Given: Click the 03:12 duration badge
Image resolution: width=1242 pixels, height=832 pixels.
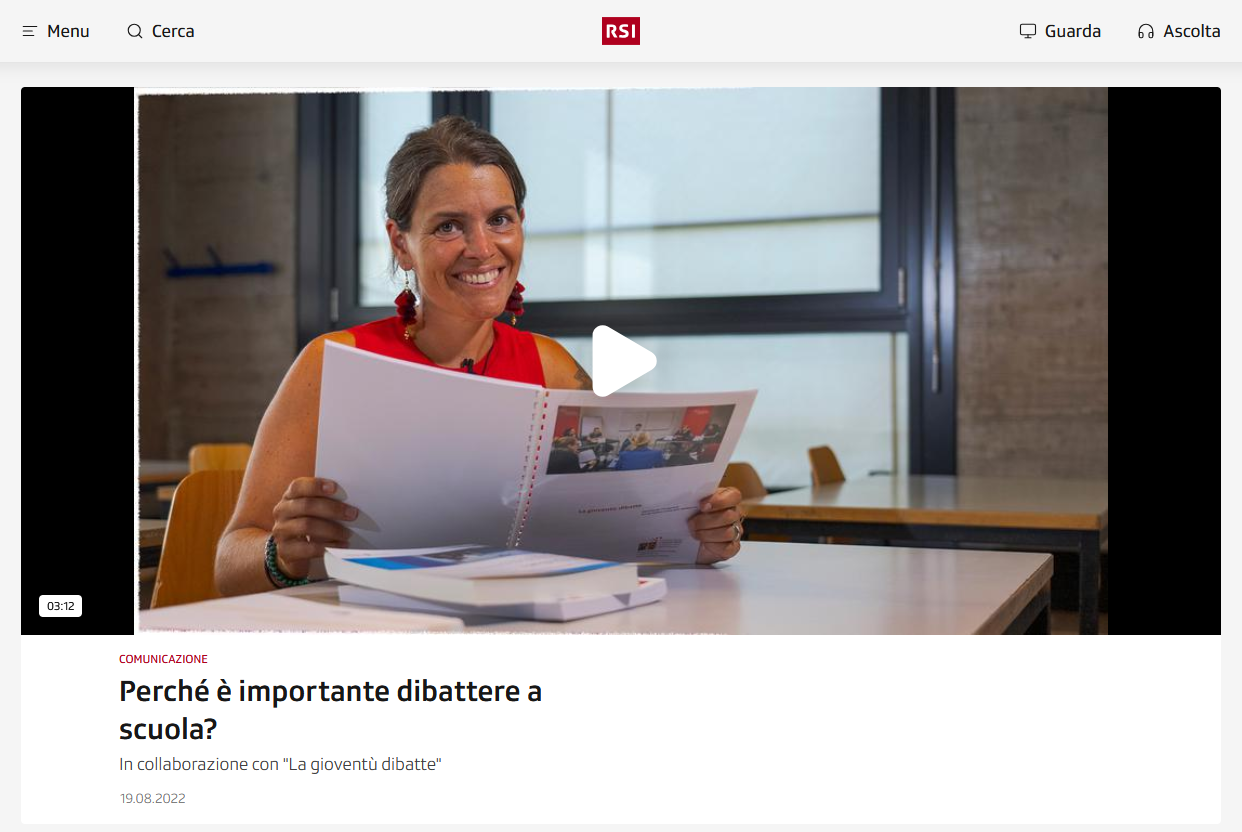Looking at the screenshot, I should [60, 606].
